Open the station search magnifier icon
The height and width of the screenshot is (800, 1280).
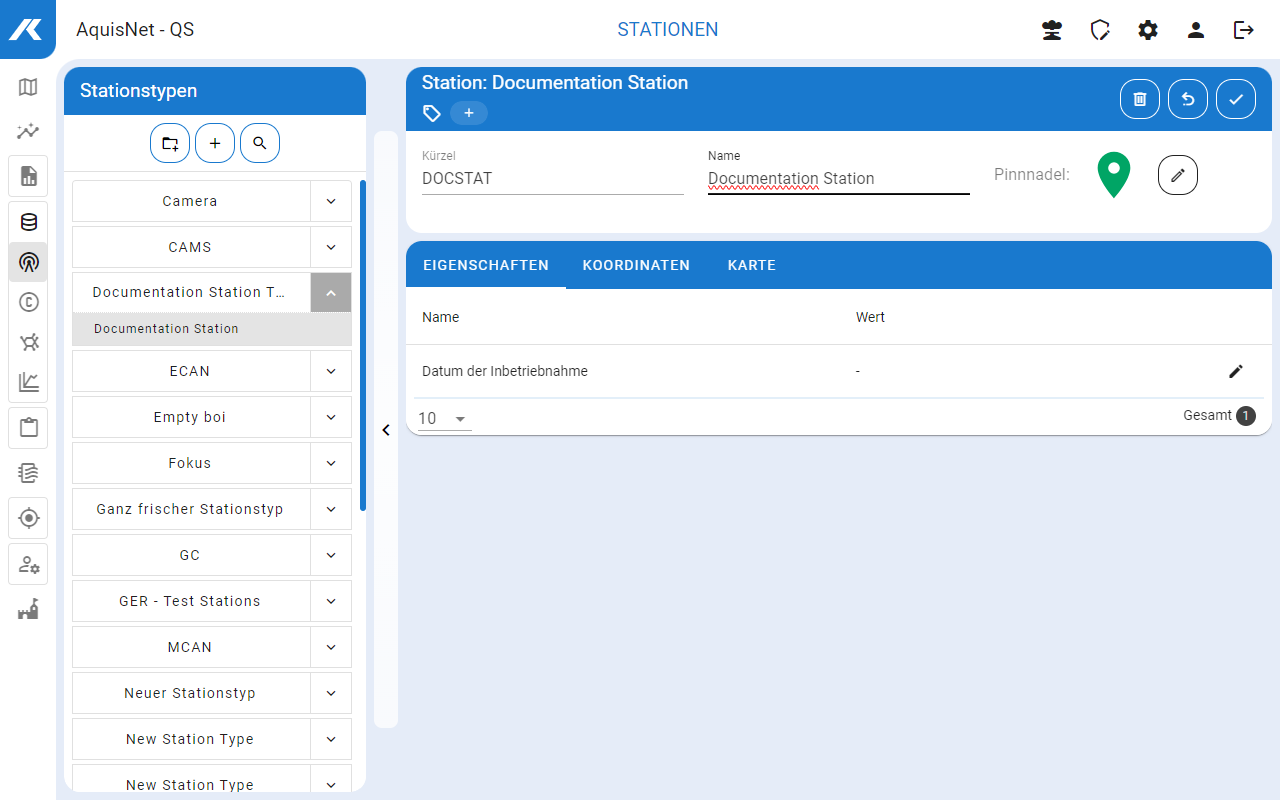pyautogui.click(x=260, y=144)
